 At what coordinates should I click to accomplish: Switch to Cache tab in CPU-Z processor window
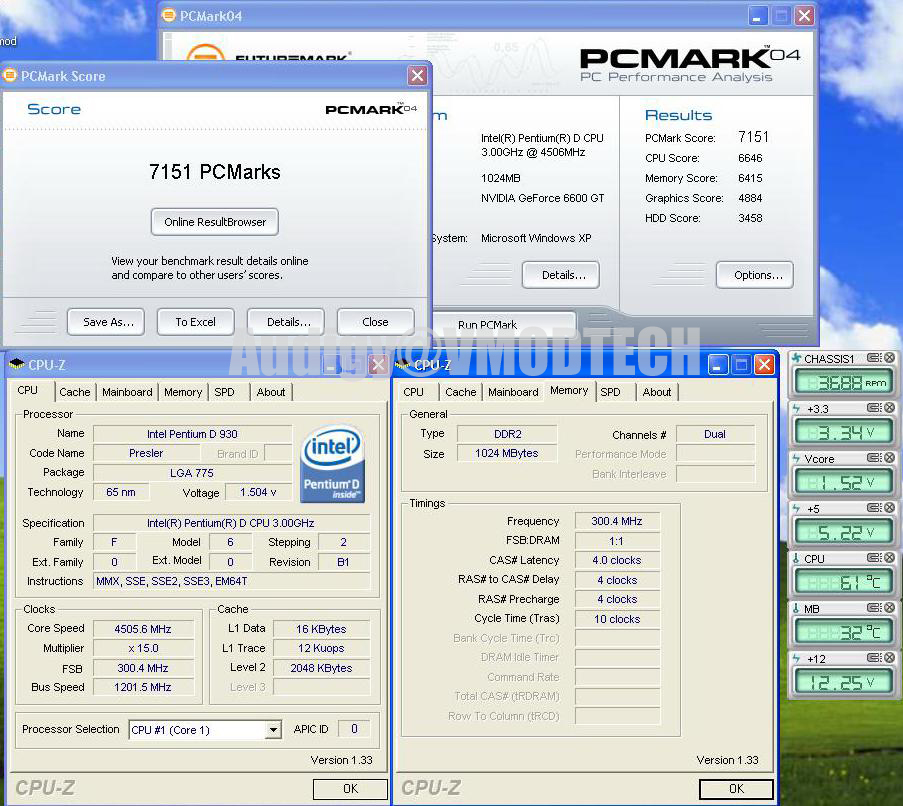(75, 392)
